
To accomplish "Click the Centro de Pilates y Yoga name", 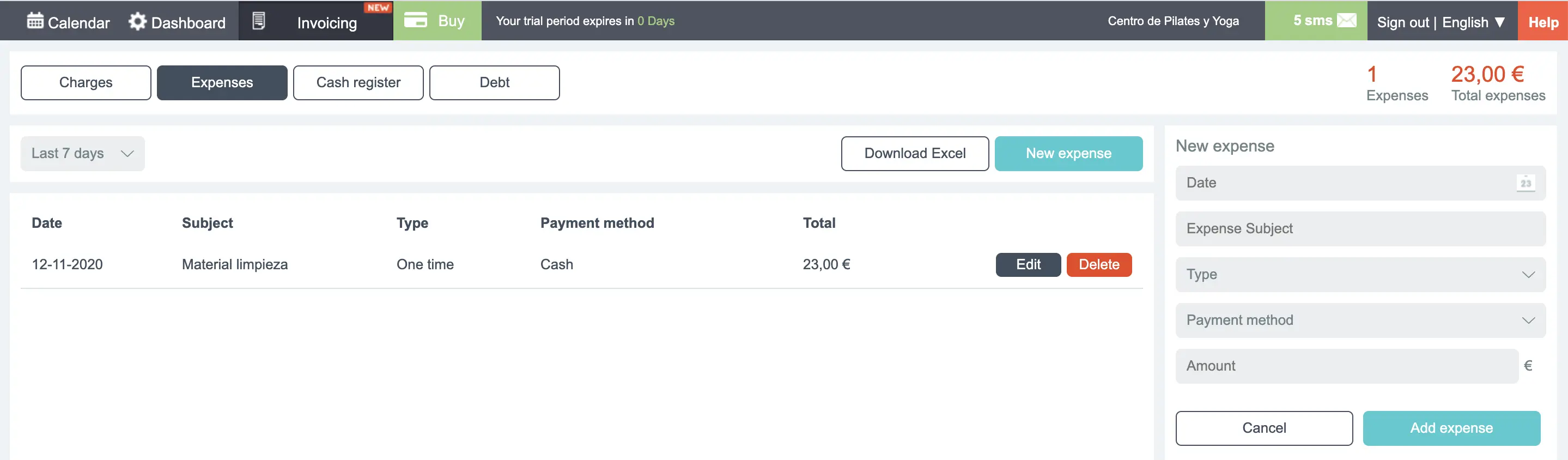I will tap(1173, 21).
